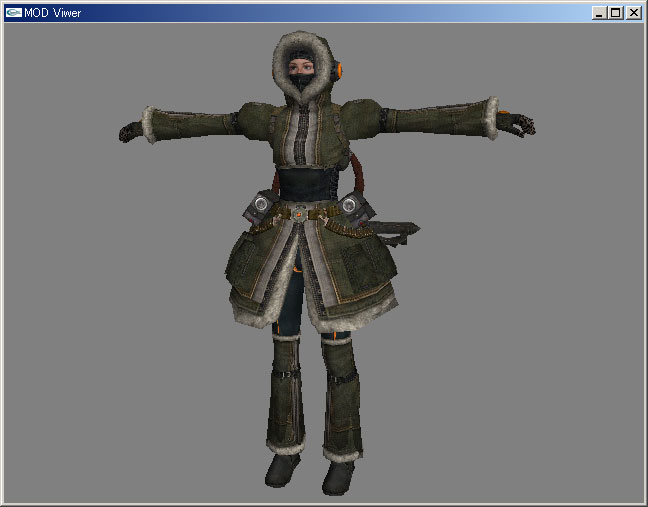648x507 pixels.
Task: Click the MOD Viewer title bar text
Action: 53,12
